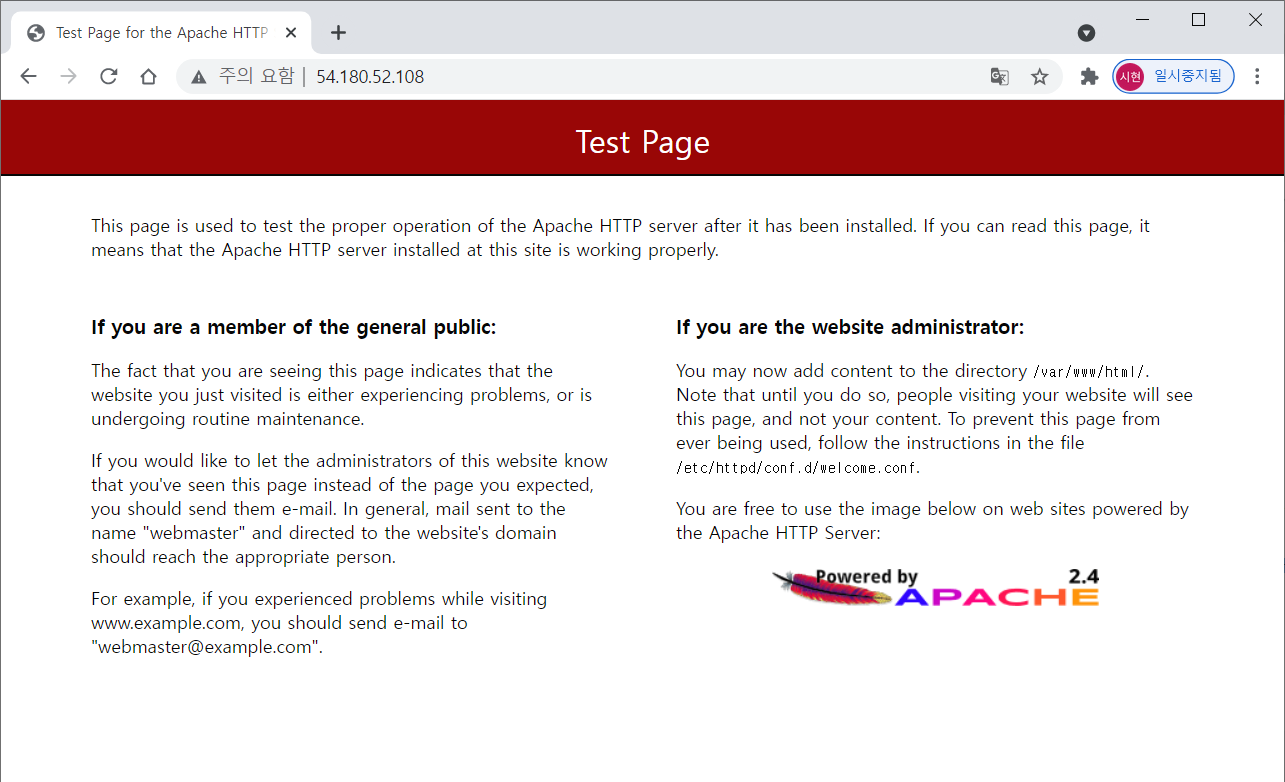Click the heading about general public members
Image resolution: width=1285 pixels, height=782 pixels.
(294, 327)
